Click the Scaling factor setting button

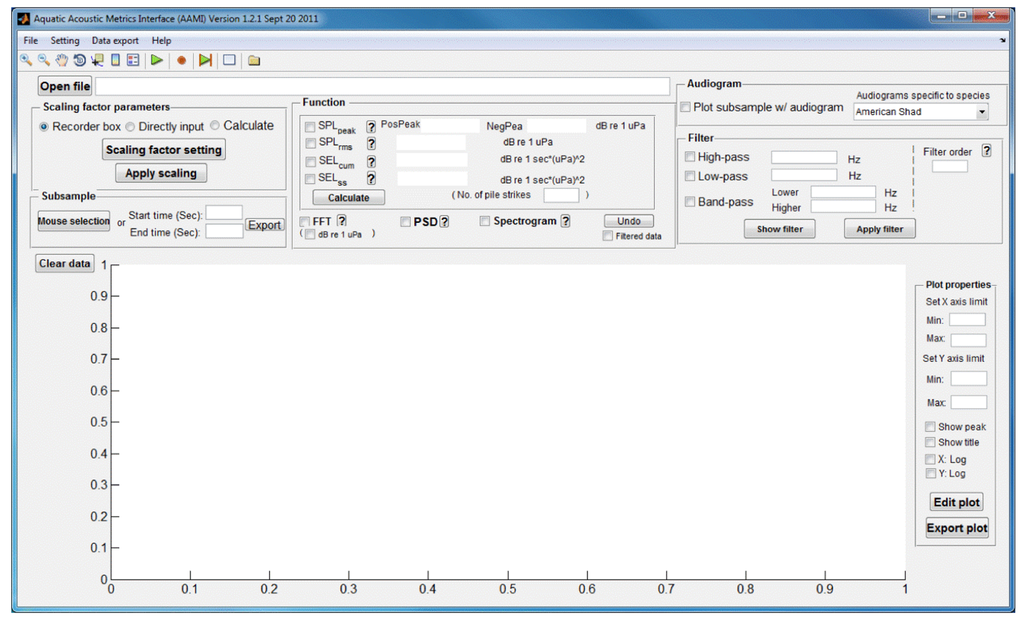coord(164,150)
